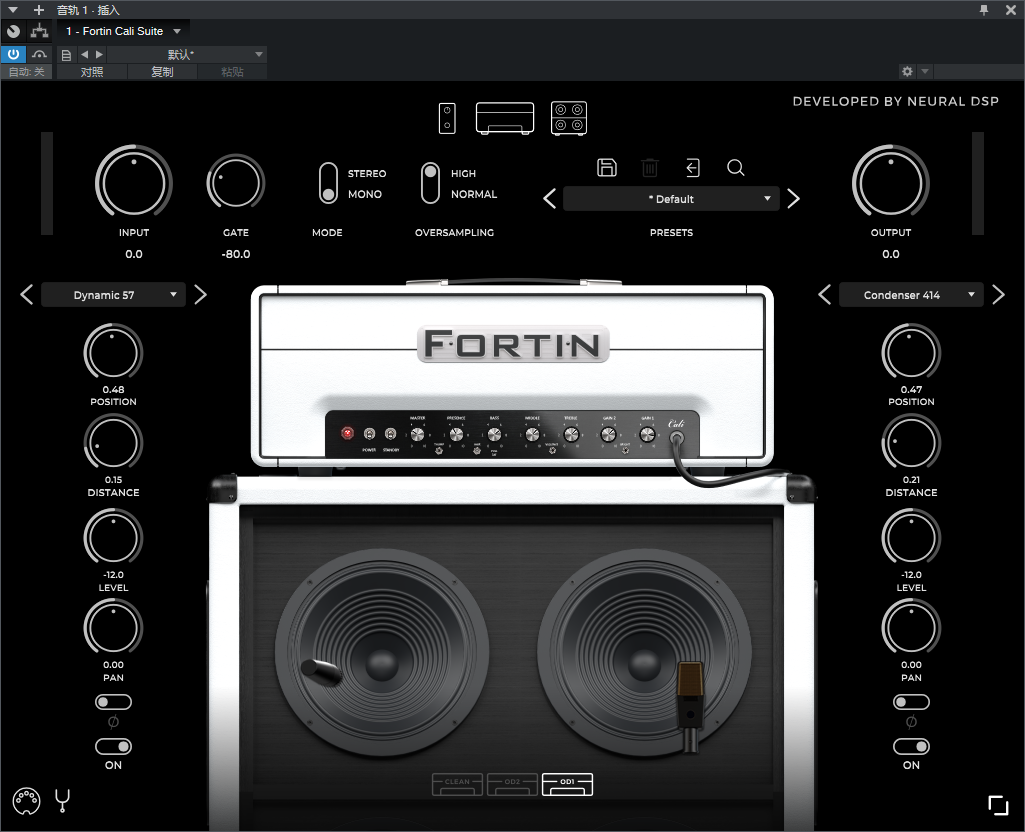Select next left microphone type

click(200, 295)
